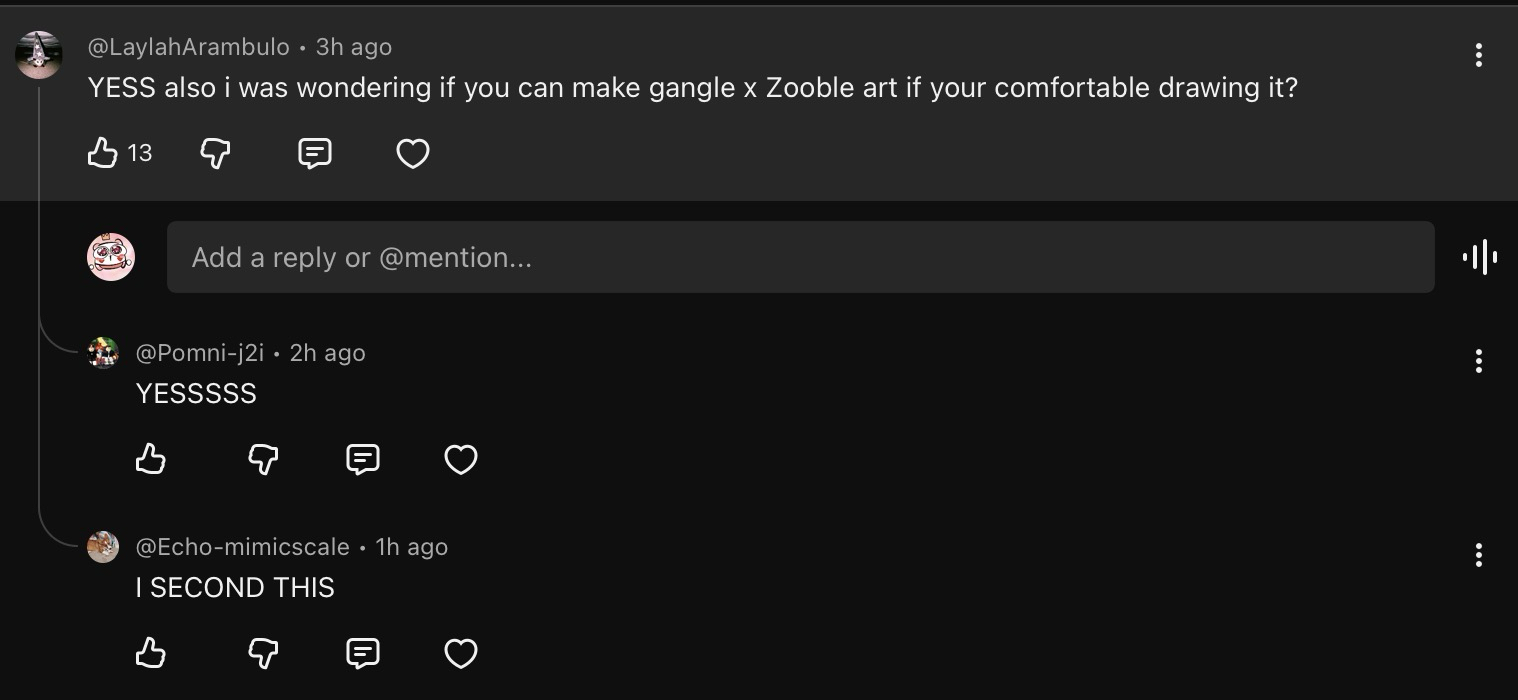This screenshot has width=1518, height=700.
Task: Click Pomni-j2i's profile avatar
Action: click(103, 353)
